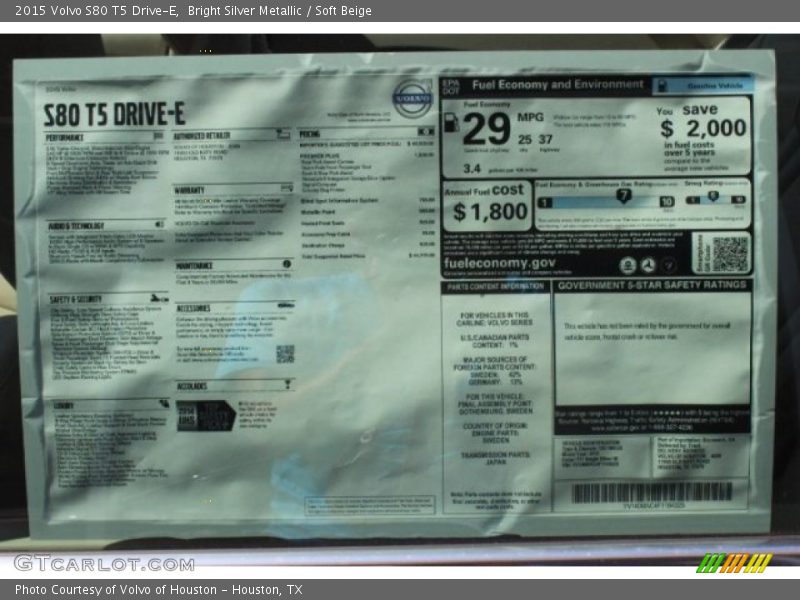Click the colored stripes logo at the bottom right
Viewport: 800px width, 600px height.
734,563
